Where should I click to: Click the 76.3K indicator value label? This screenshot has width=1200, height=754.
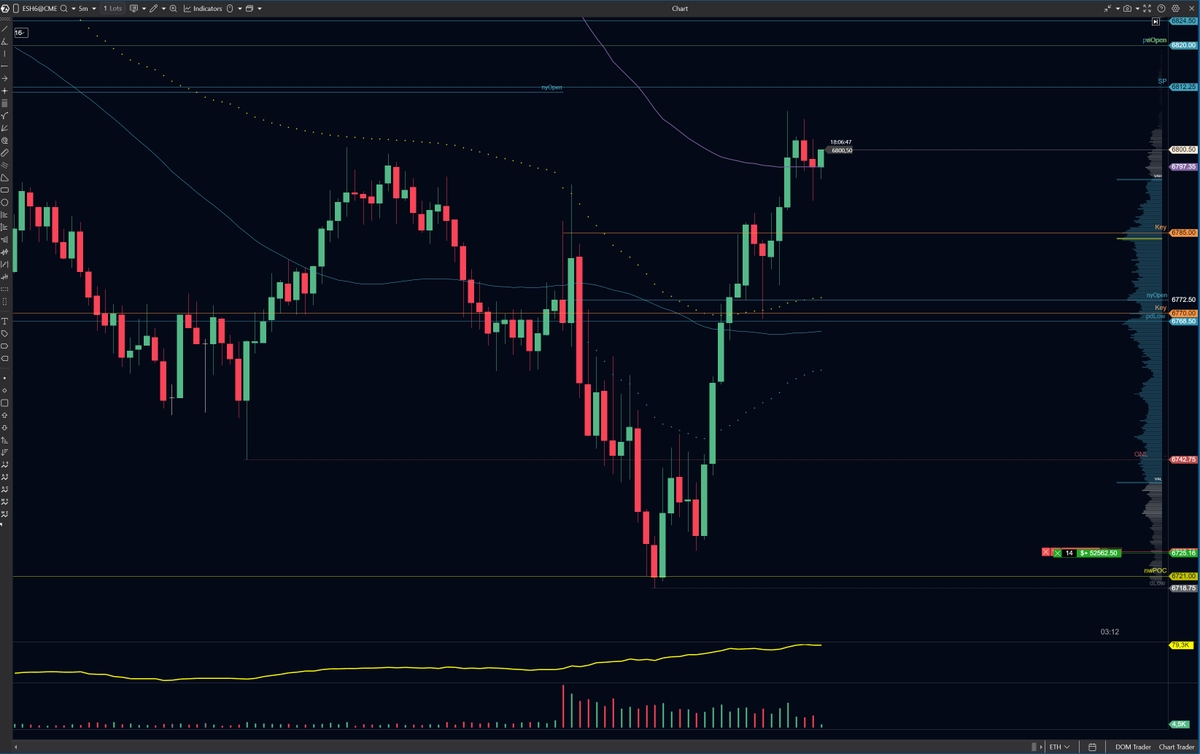pyautogui.click(x=1183, y=645)
